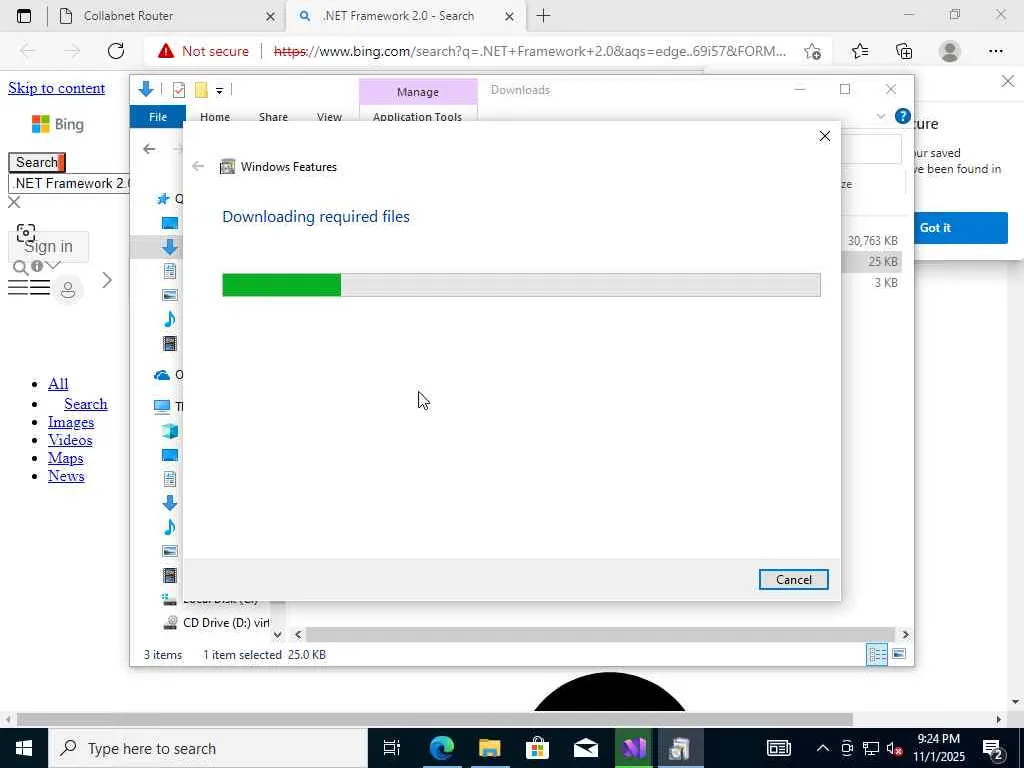This screenshot has width=1024, height=768.
Task: Close the Windows Features dialog
Action: (x=825, y=136)
